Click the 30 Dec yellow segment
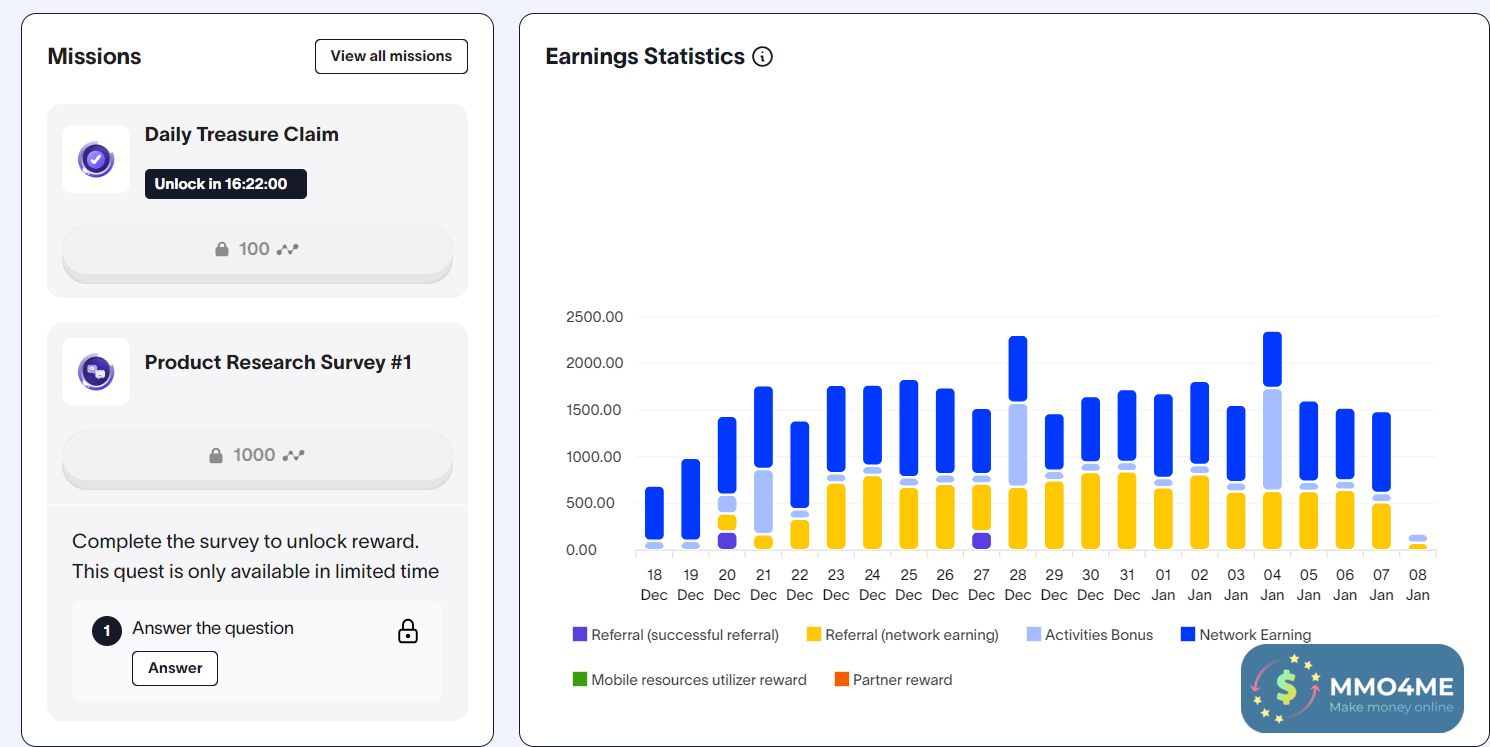 point(1091,511)
